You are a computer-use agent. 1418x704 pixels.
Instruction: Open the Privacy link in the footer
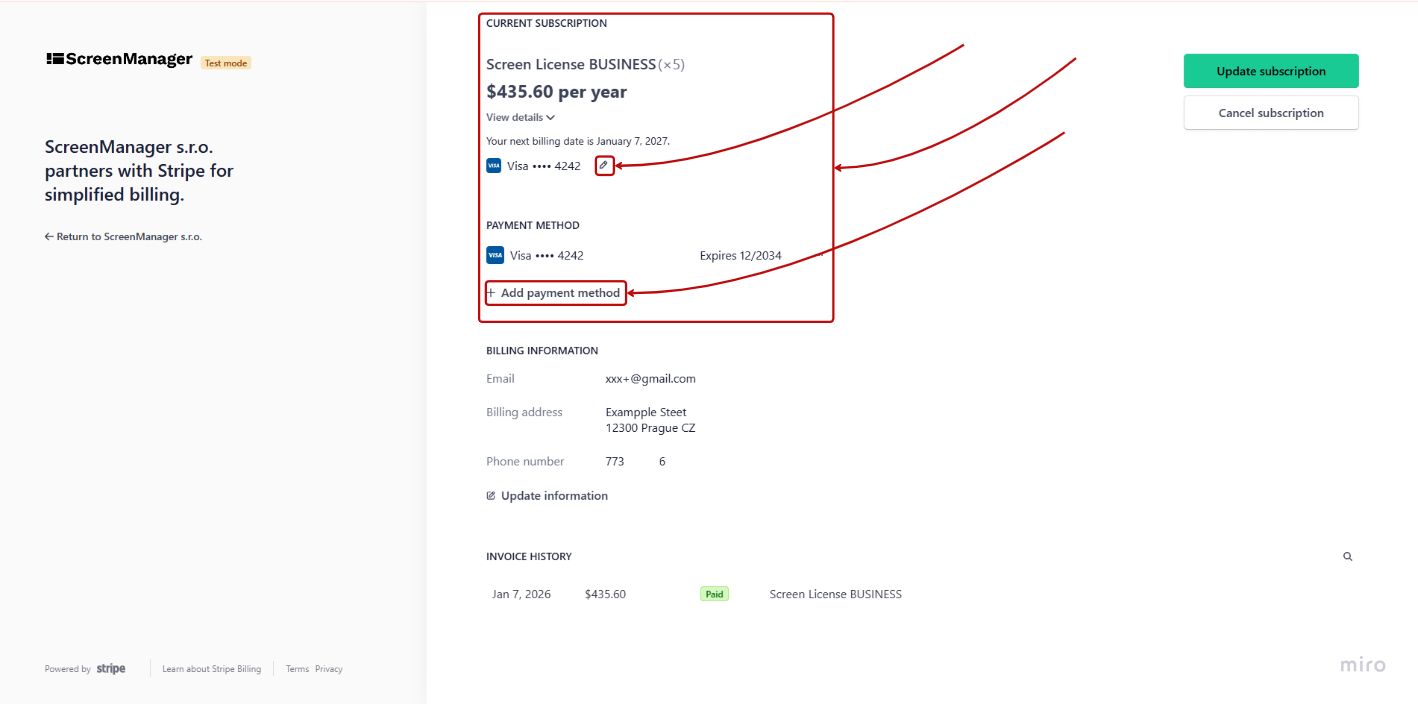[329, 669]
